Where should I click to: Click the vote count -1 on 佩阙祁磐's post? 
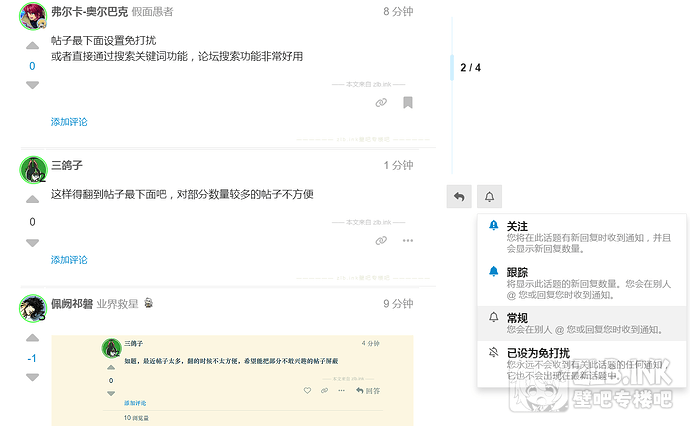pos(32,358)
